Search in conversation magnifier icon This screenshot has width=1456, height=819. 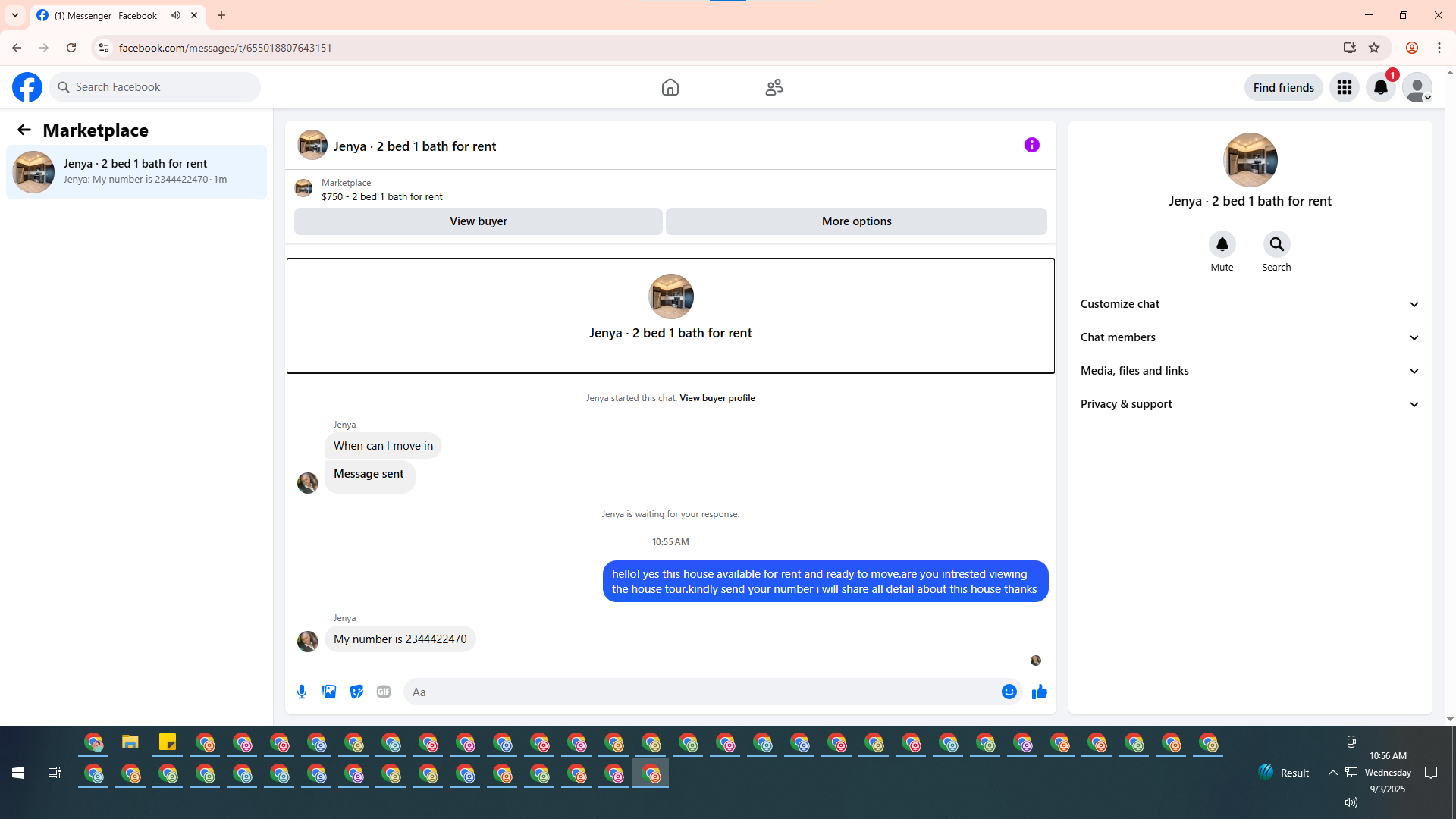(1277, 244)
